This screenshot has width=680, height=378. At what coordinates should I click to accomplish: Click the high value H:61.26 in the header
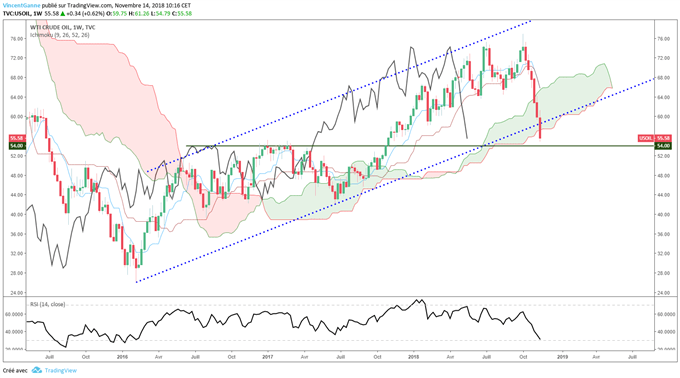139,13
